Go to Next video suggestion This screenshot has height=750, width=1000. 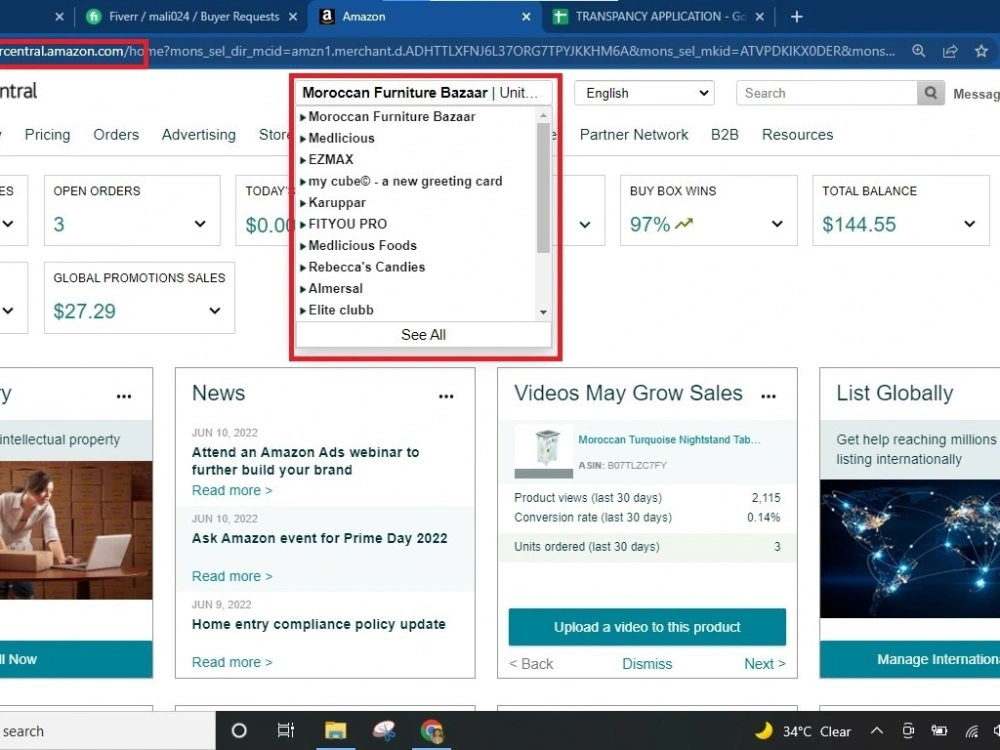[x=765, y=664]
